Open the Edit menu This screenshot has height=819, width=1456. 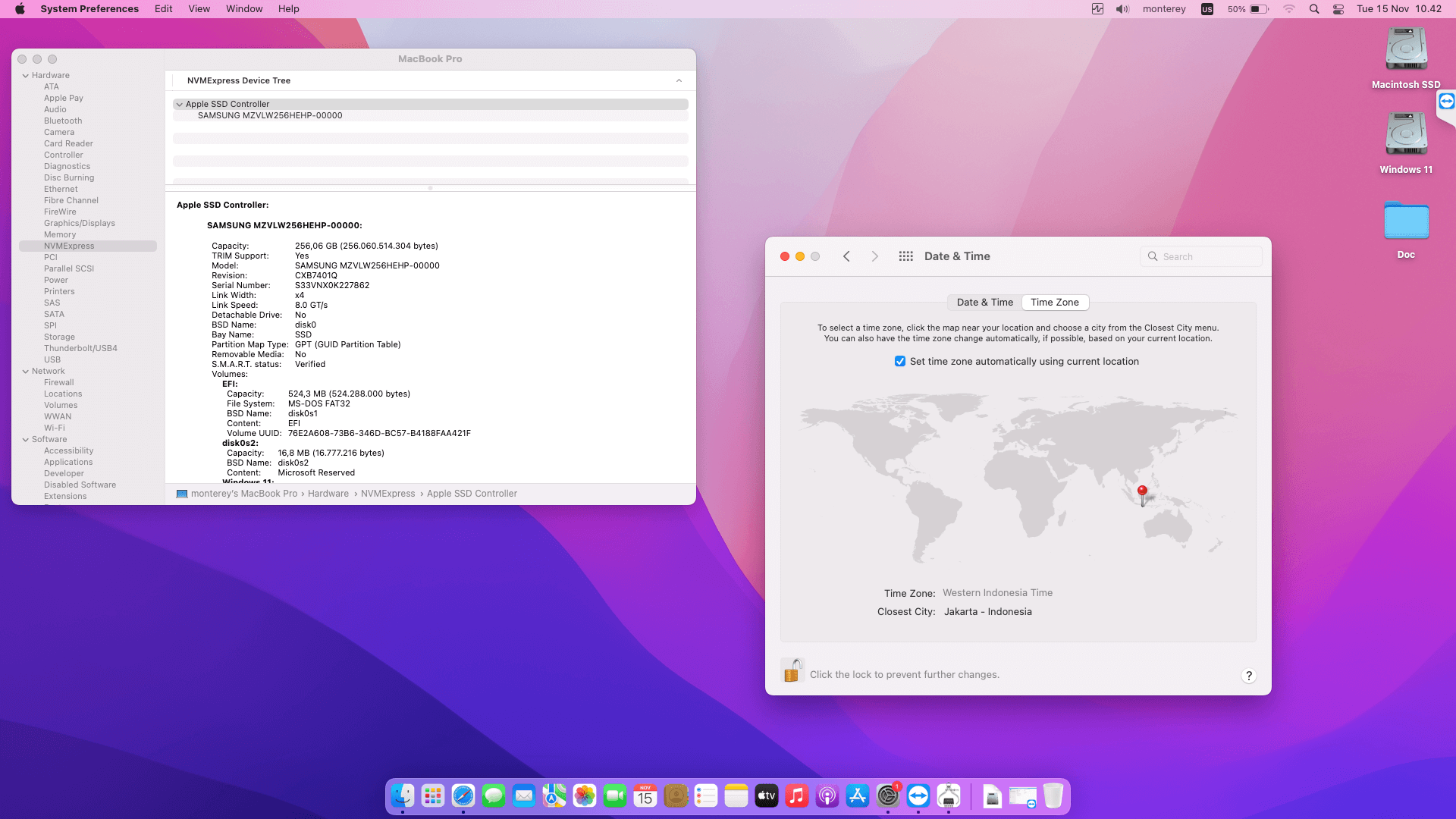(x=164, y=9)
